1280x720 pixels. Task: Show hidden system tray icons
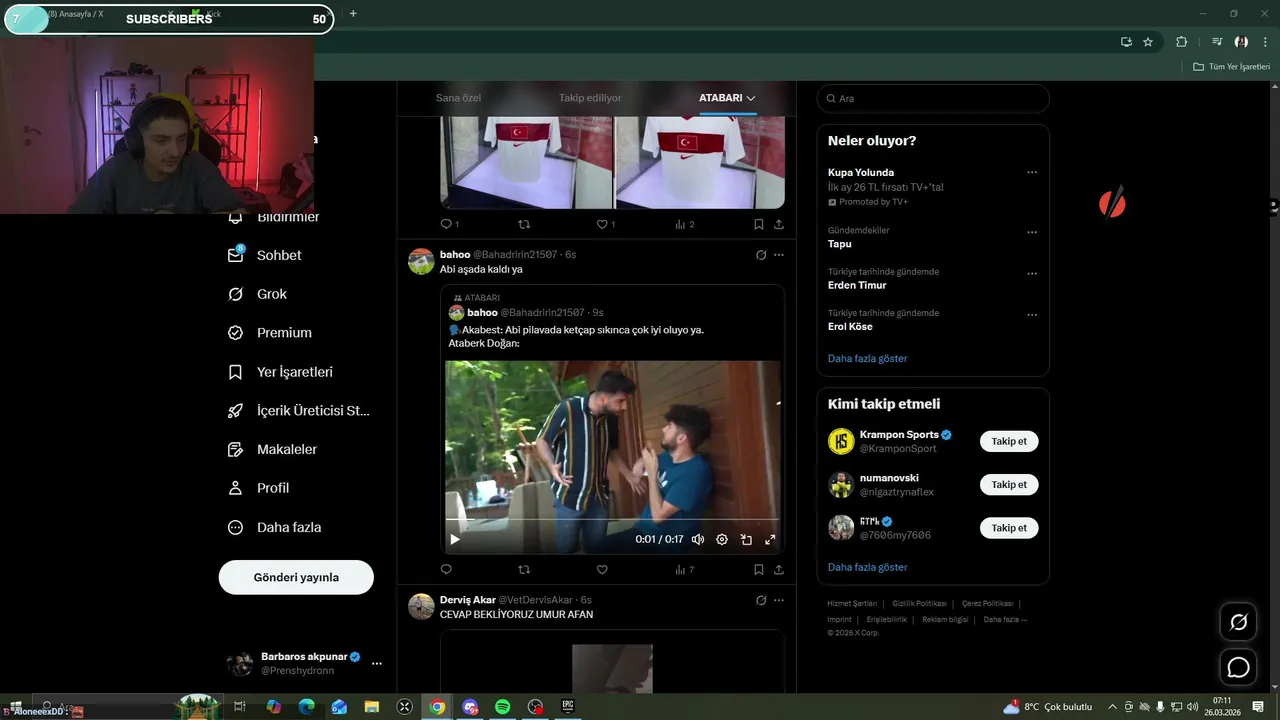(1113, 707)
